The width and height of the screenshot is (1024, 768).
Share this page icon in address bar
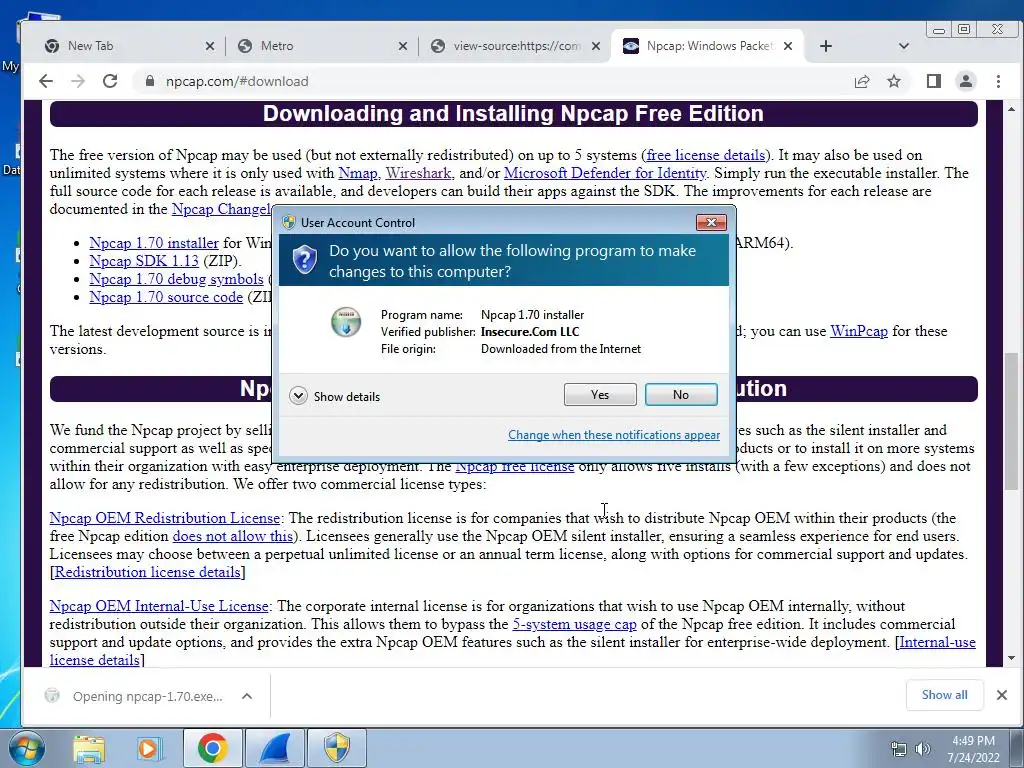(862, 81)
